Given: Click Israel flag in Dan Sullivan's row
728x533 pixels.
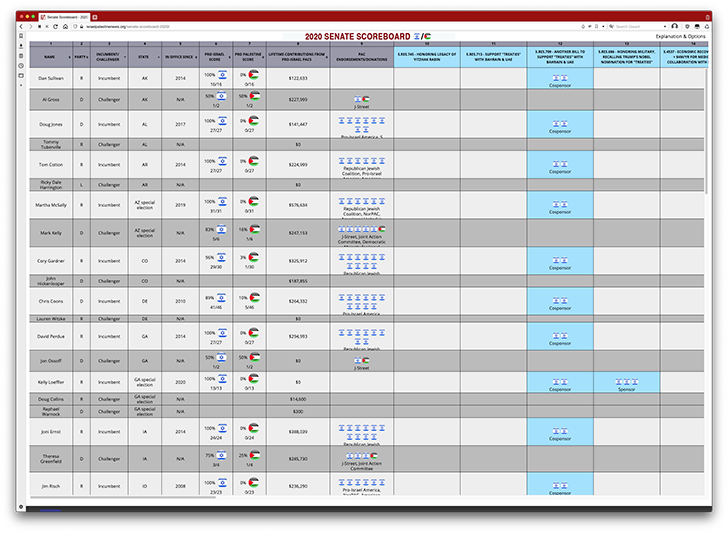Looking at the screenshot, I should [x=222, y=74].
